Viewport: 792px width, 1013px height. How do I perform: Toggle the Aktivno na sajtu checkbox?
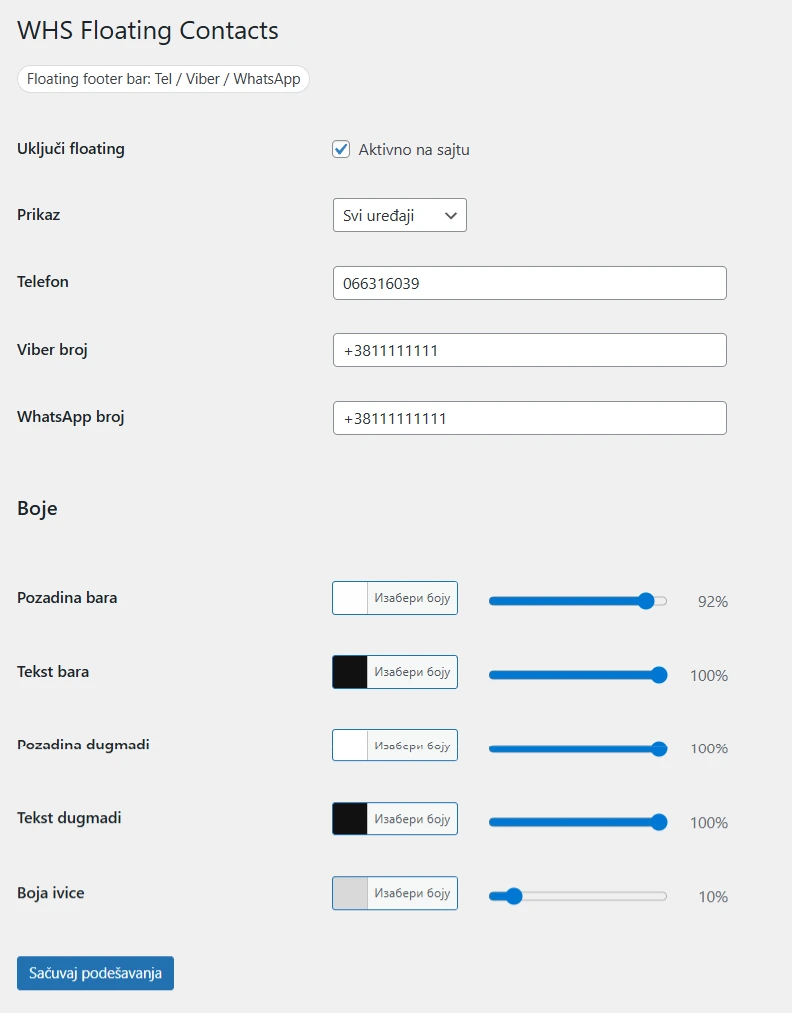(341, 150)
